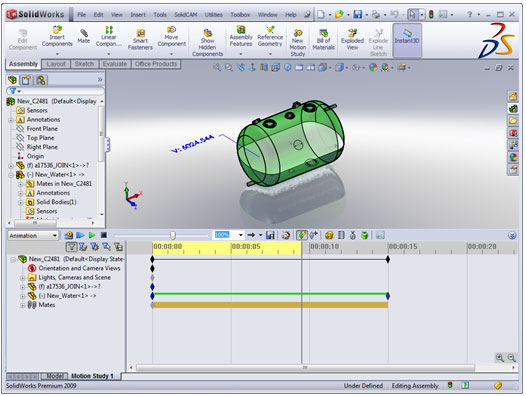The width and height of the screenshot is (526, 396).
Task: Expand Lights, Cameras and Scene in motion tree
Action: 22,278
